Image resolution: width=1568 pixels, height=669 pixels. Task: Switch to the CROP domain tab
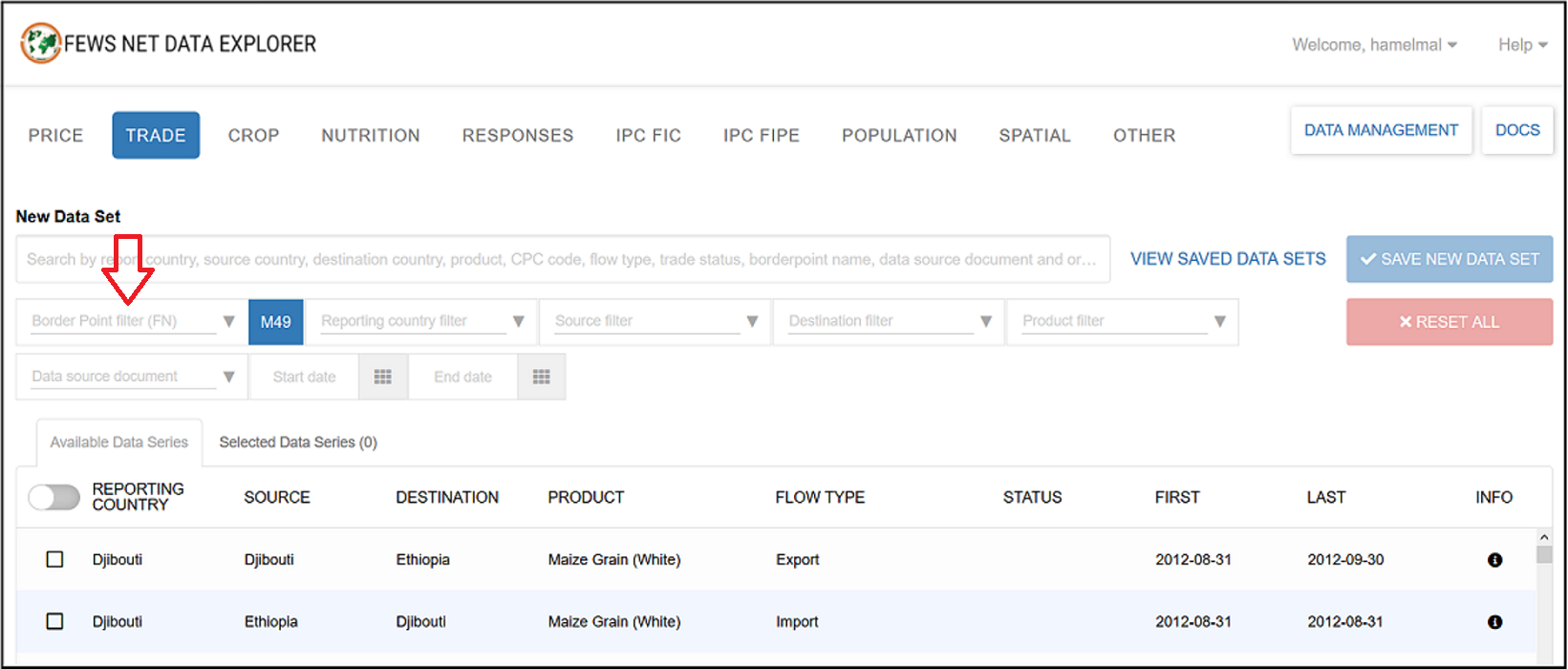point(253,136)
